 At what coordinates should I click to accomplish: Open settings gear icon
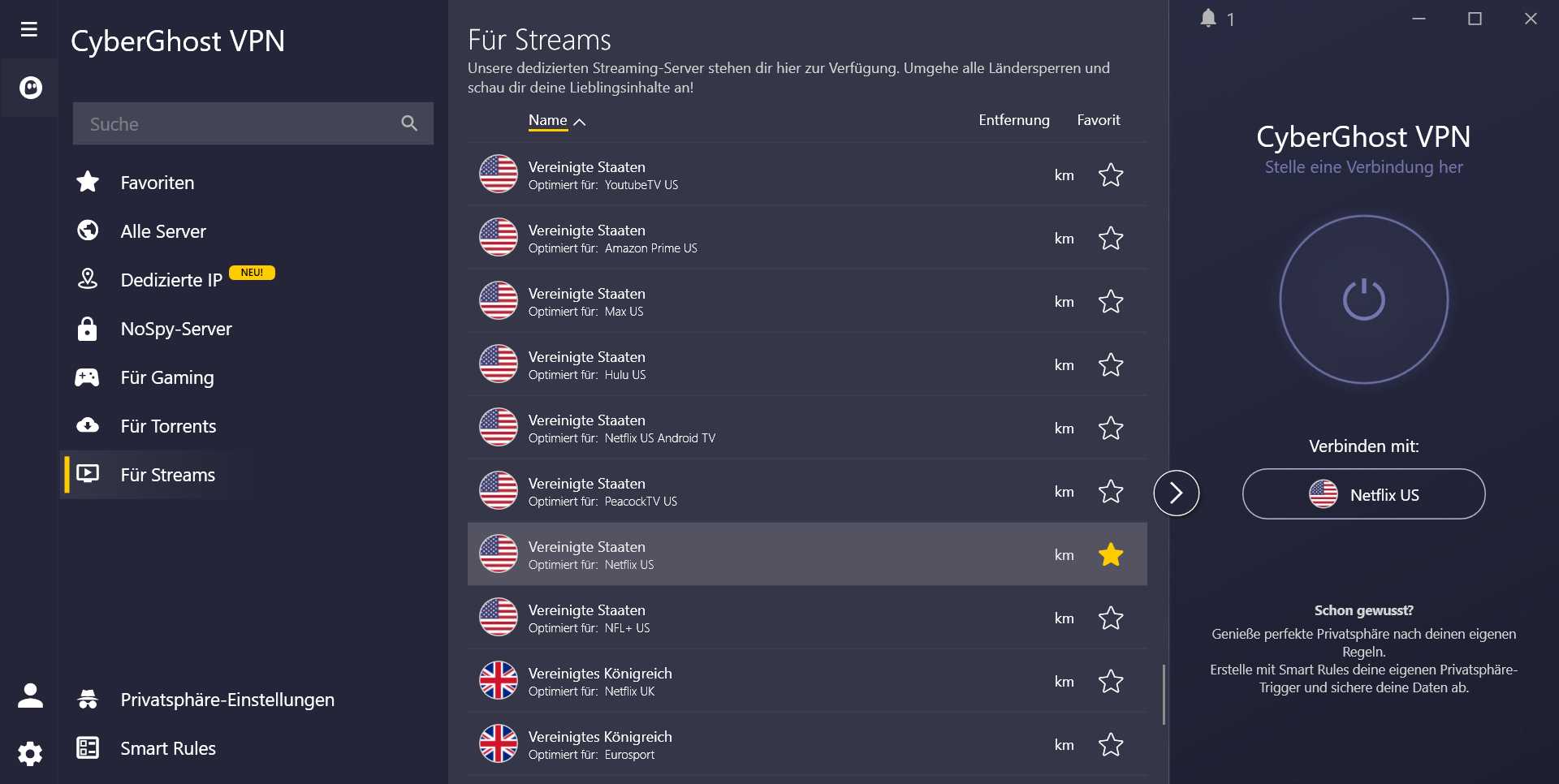[x=30, y=753]
